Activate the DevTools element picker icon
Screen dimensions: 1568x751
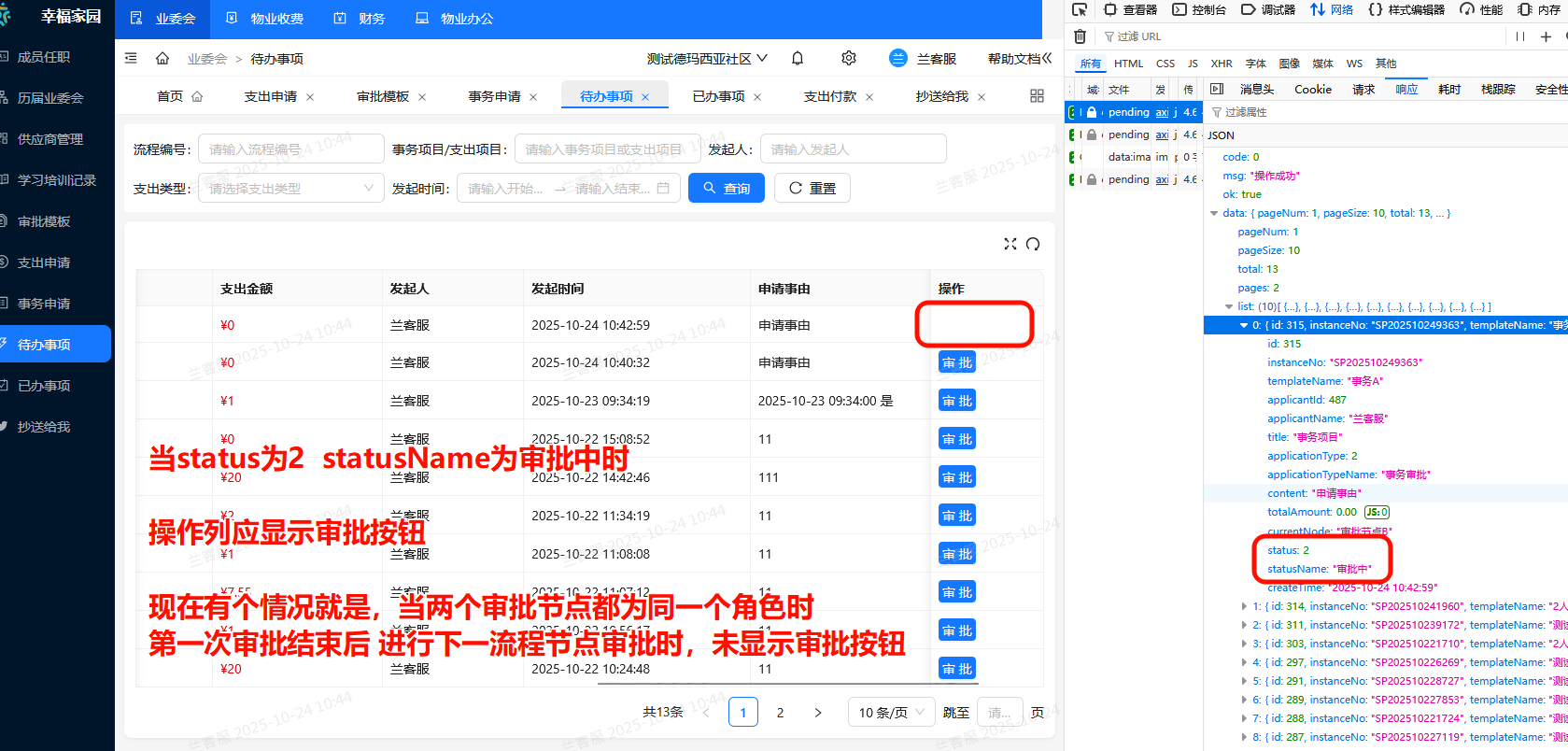(x=1080, y=9)
